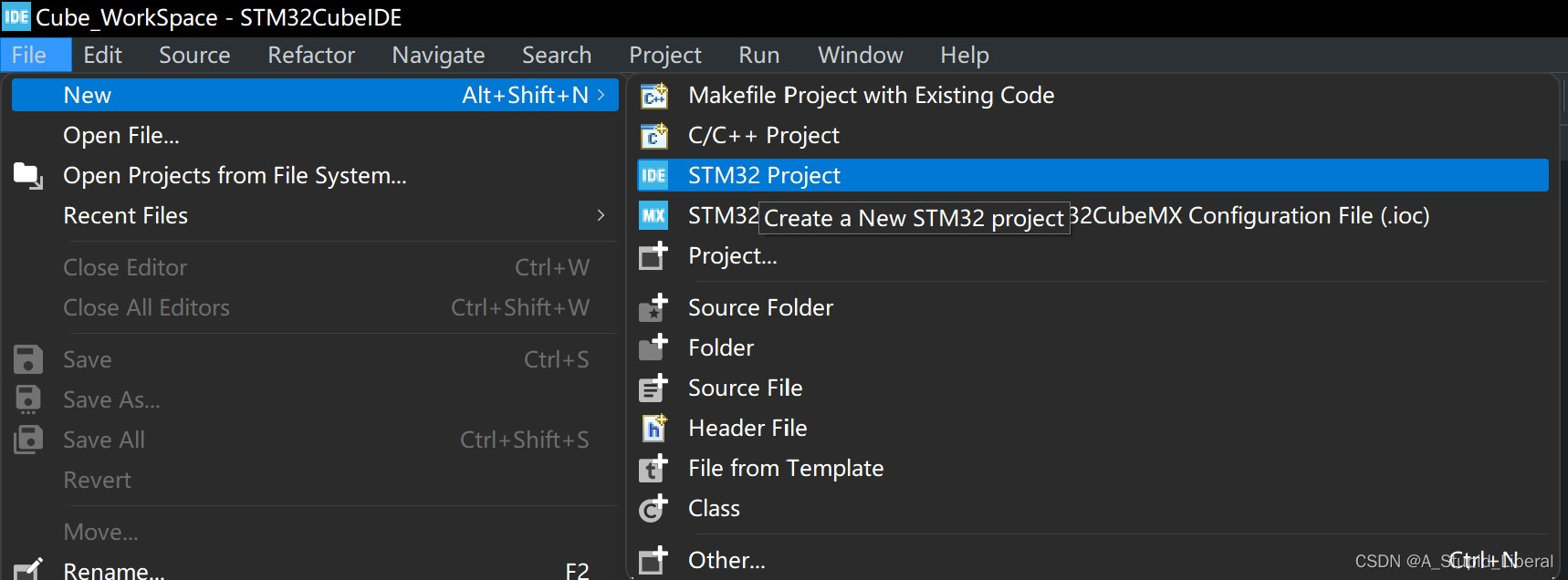Open the Run menu
Image resolution: width=1568 pixels, height=580 pixels.
point(759,55)
